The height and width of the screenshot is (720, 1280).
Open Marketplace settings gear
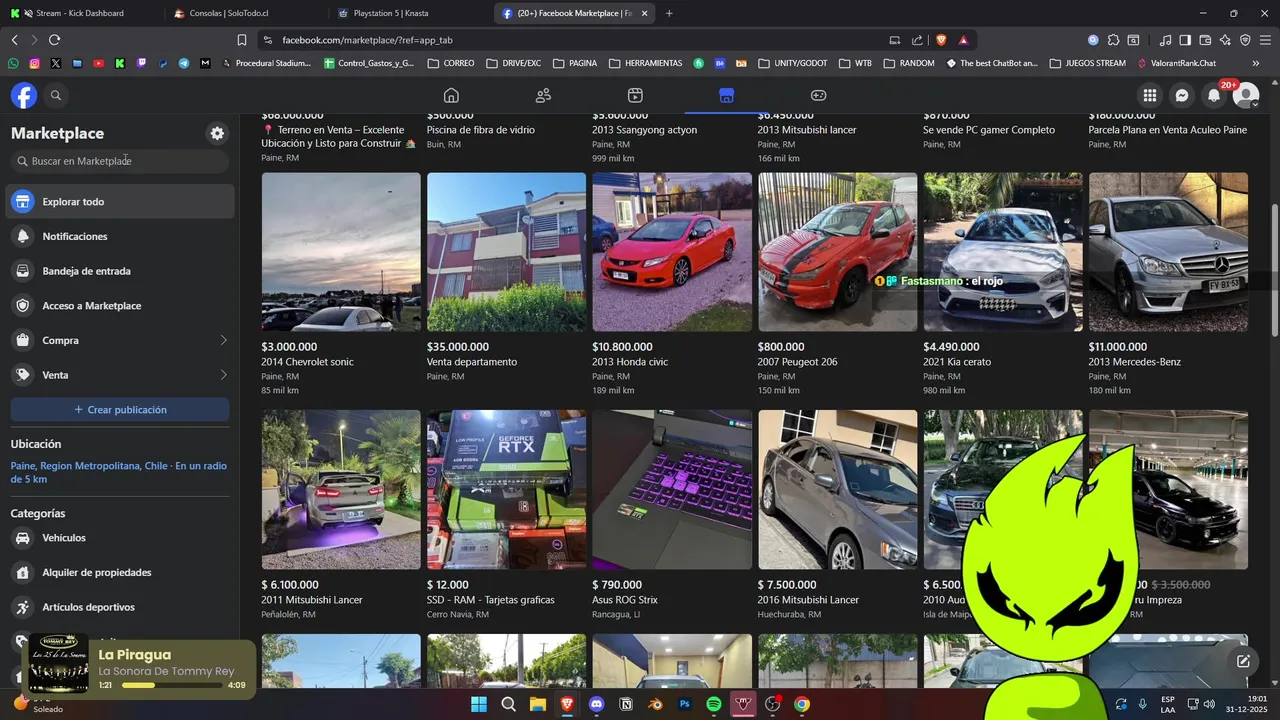217,133
